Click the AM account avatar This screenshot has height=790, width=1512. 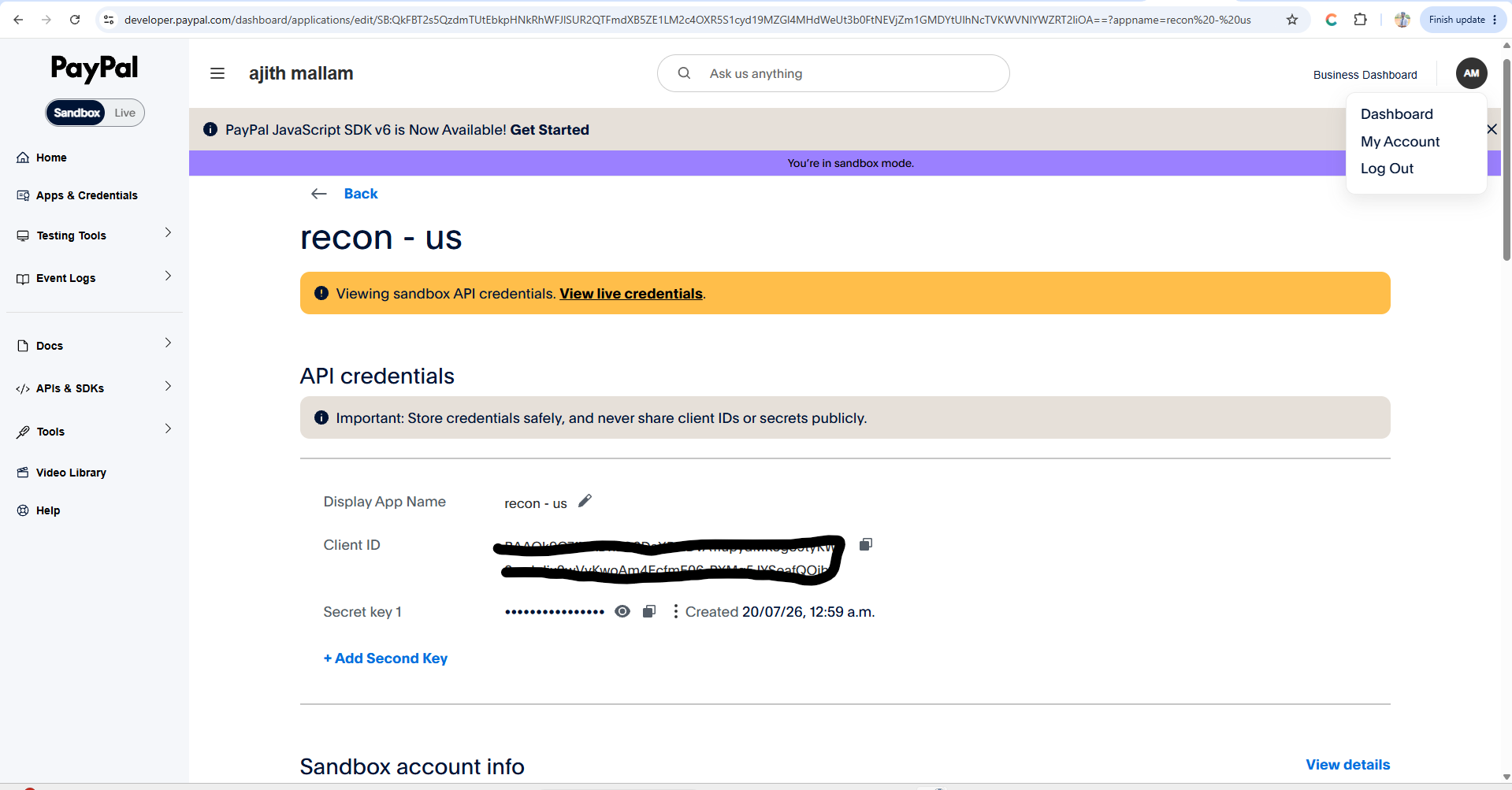pos(1471,73)
